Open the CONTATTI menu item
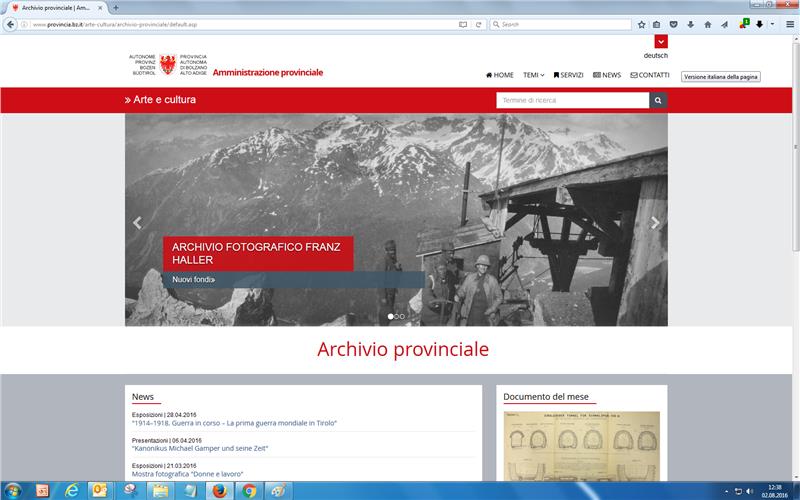Viewport: 800px width, 500px height. [x=650, y=75]
